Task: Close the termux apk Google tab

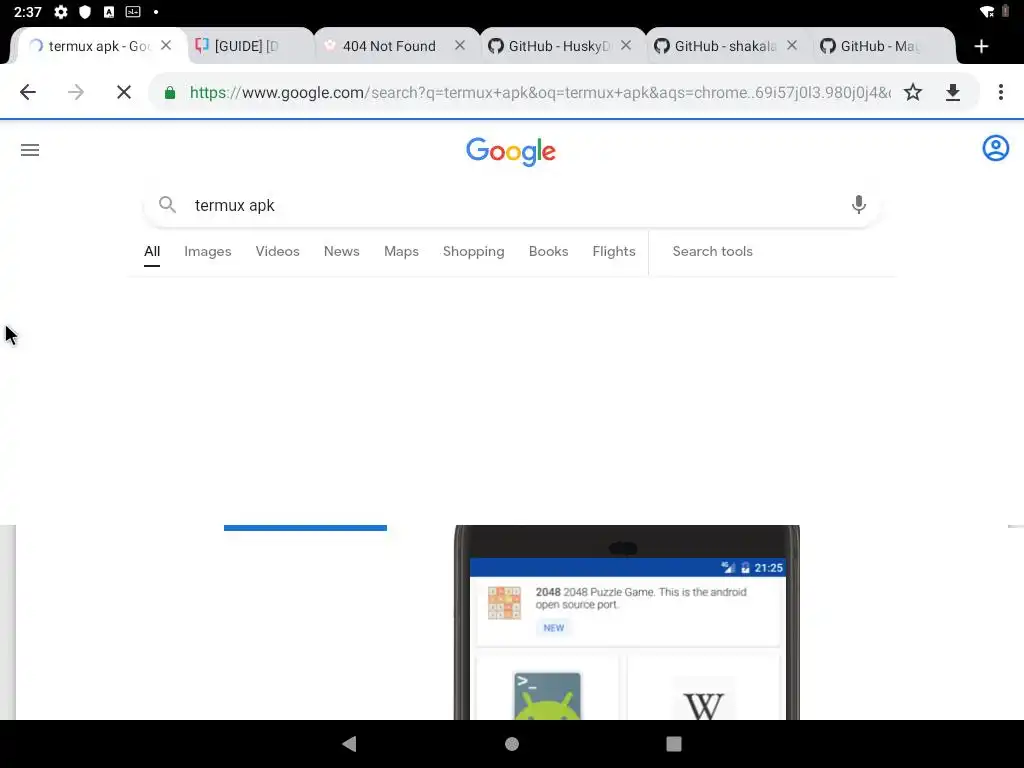Action: [166, 45]
